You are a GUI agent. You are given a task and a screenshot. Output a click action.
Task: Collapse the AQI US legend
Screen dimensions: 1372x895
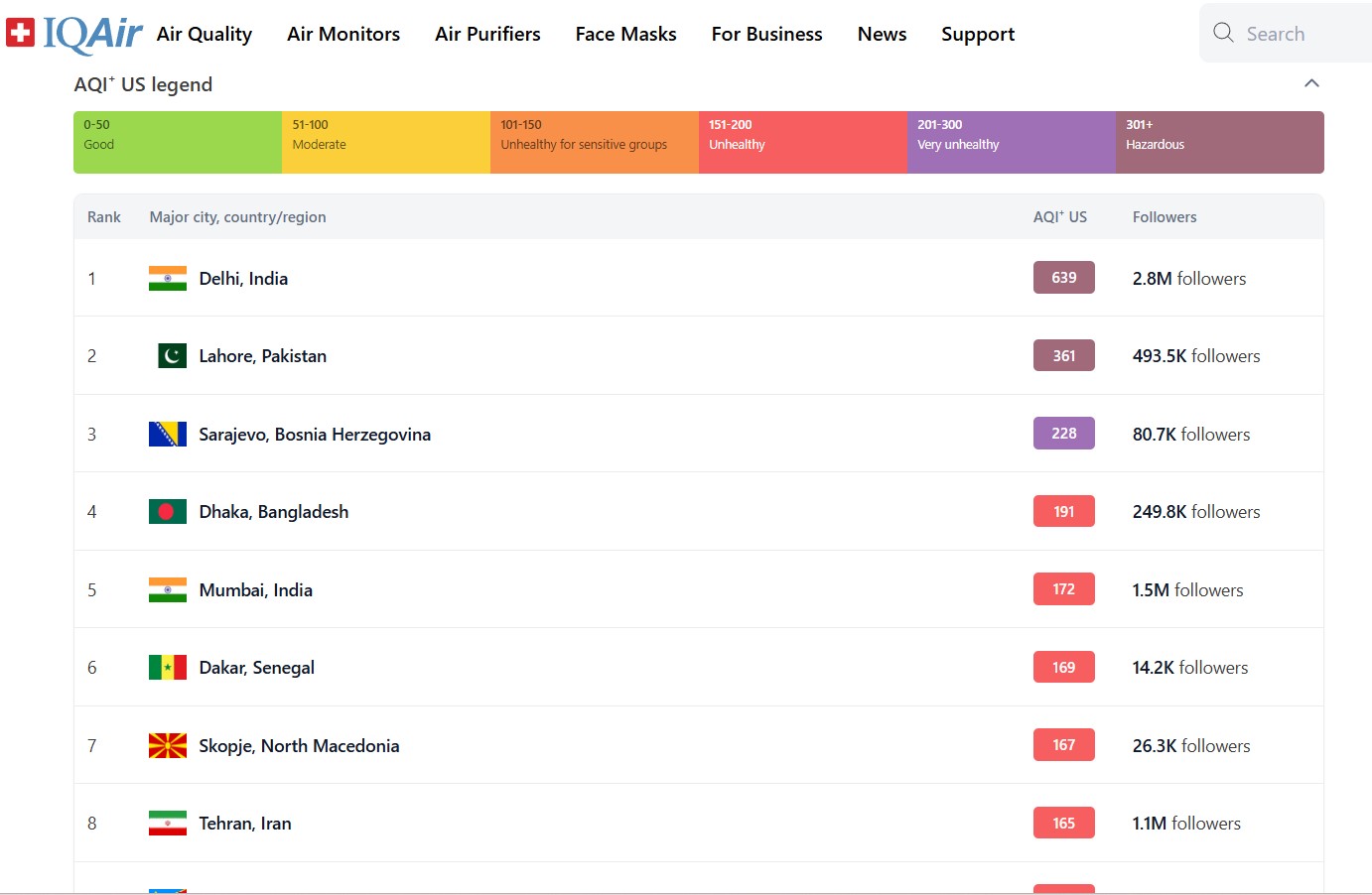pyautogui.click(x=1311, y=83)
